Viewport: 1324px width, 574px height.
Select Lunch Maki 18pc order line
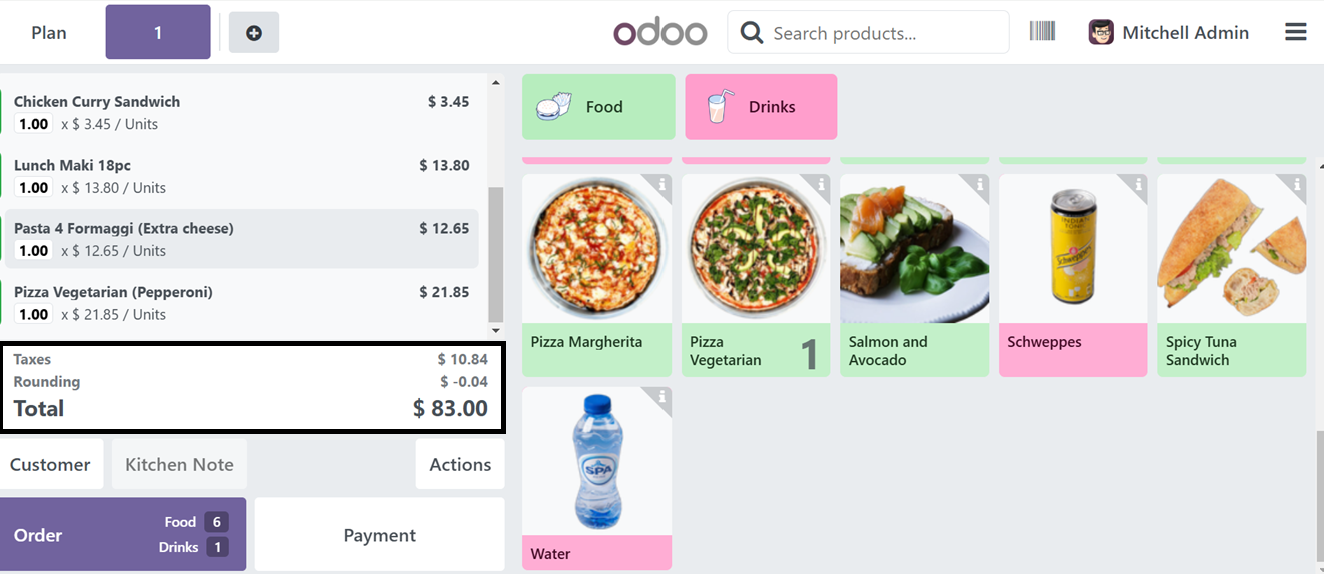[241, 176]
